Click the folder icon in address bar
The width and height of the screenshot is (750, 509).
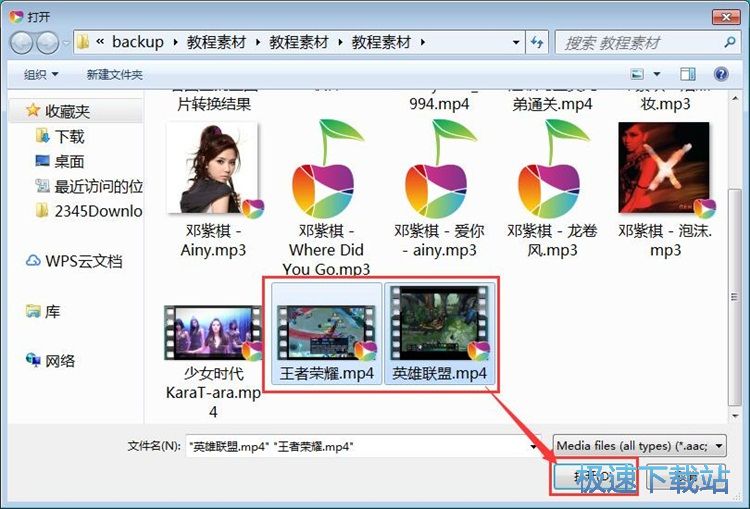click(83, 42)
